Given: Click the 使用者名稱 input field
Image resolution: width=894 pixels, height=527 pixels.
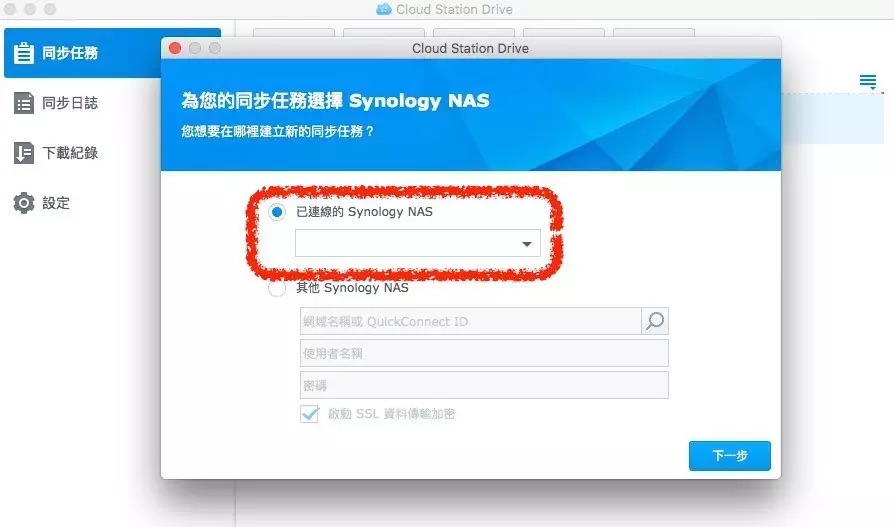Looking at the screenshot, I should coord(484,353).
